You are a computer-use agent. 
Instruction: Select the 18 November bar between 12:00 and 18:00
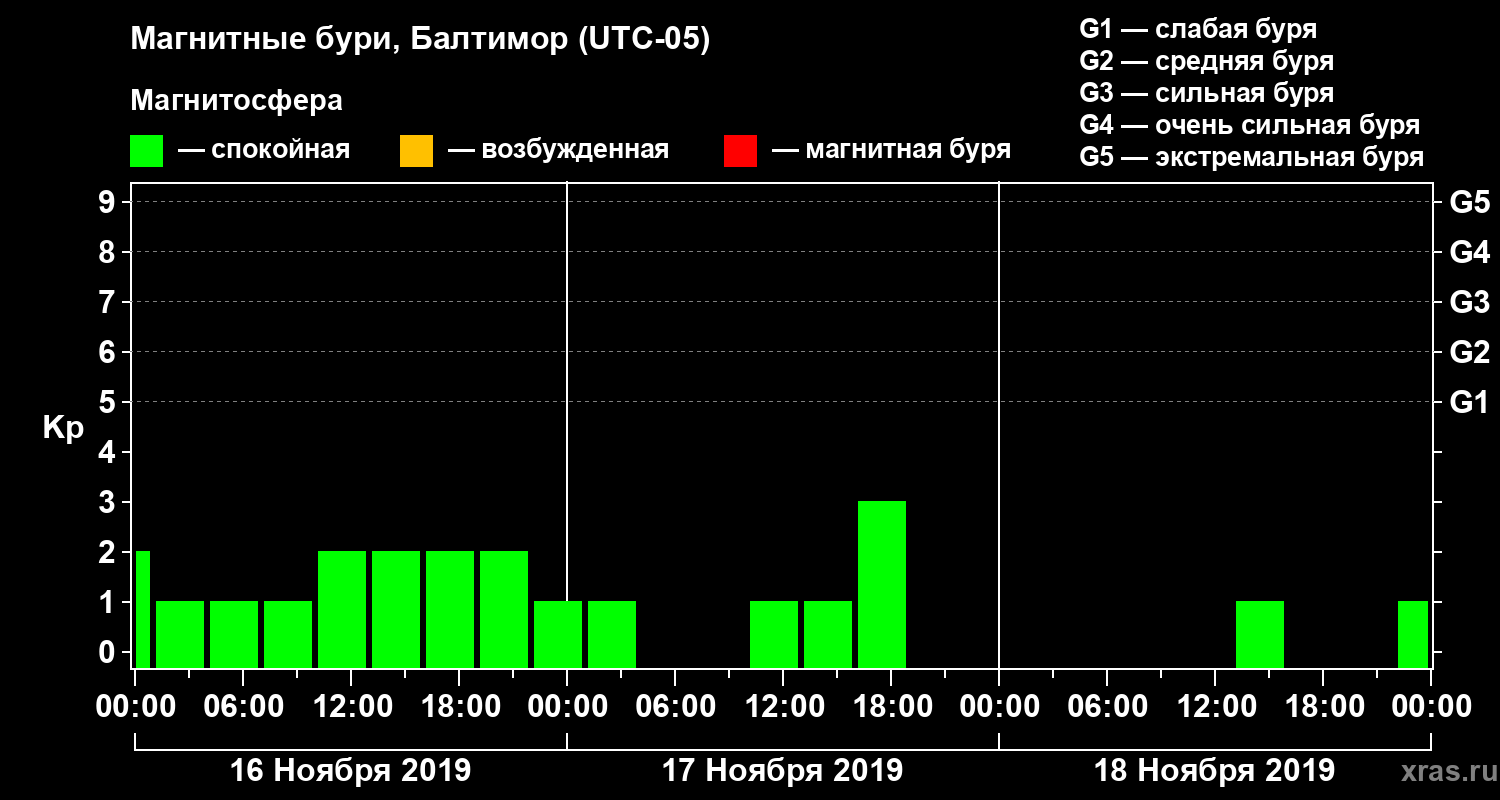coord(1260,634)
